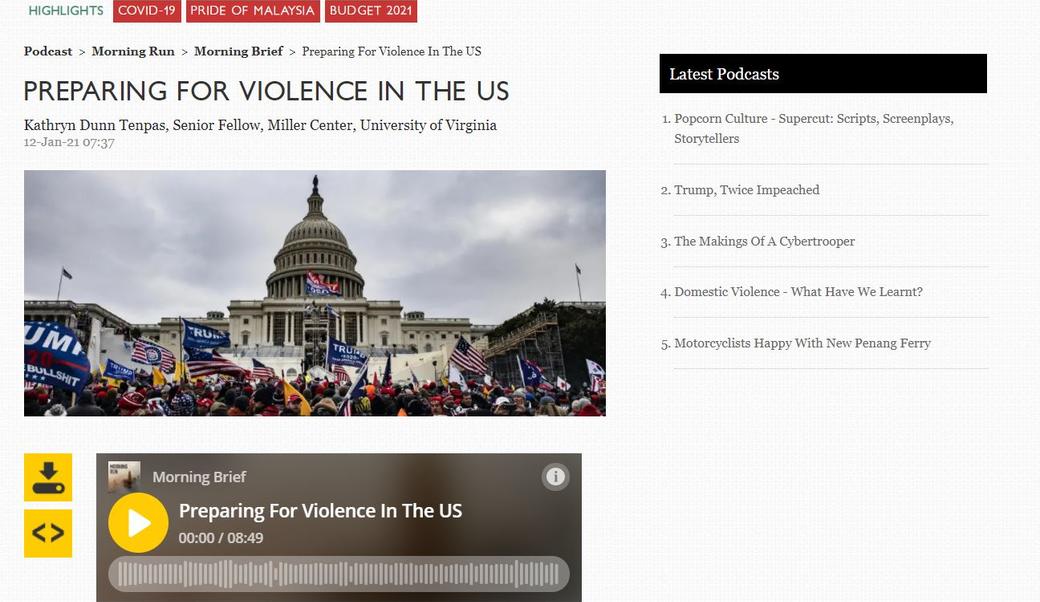Open Motorcyclists Happy With New Penang Ferry
The height and width of the screenshot is (602, 1040).
tap(802, 343)
